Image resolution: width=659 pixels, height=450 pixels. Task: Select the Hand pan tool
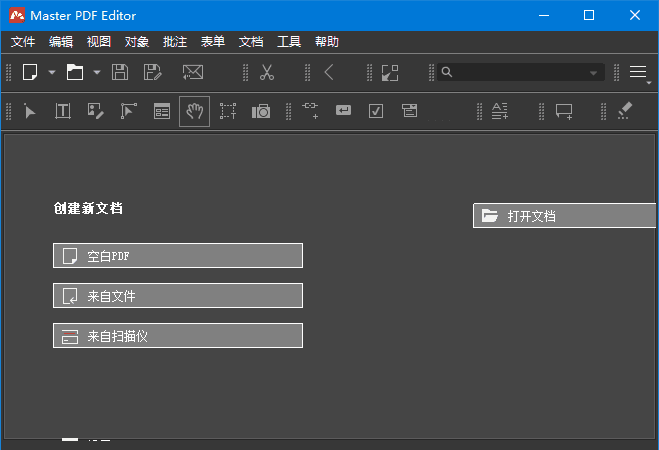coord(195,111)
